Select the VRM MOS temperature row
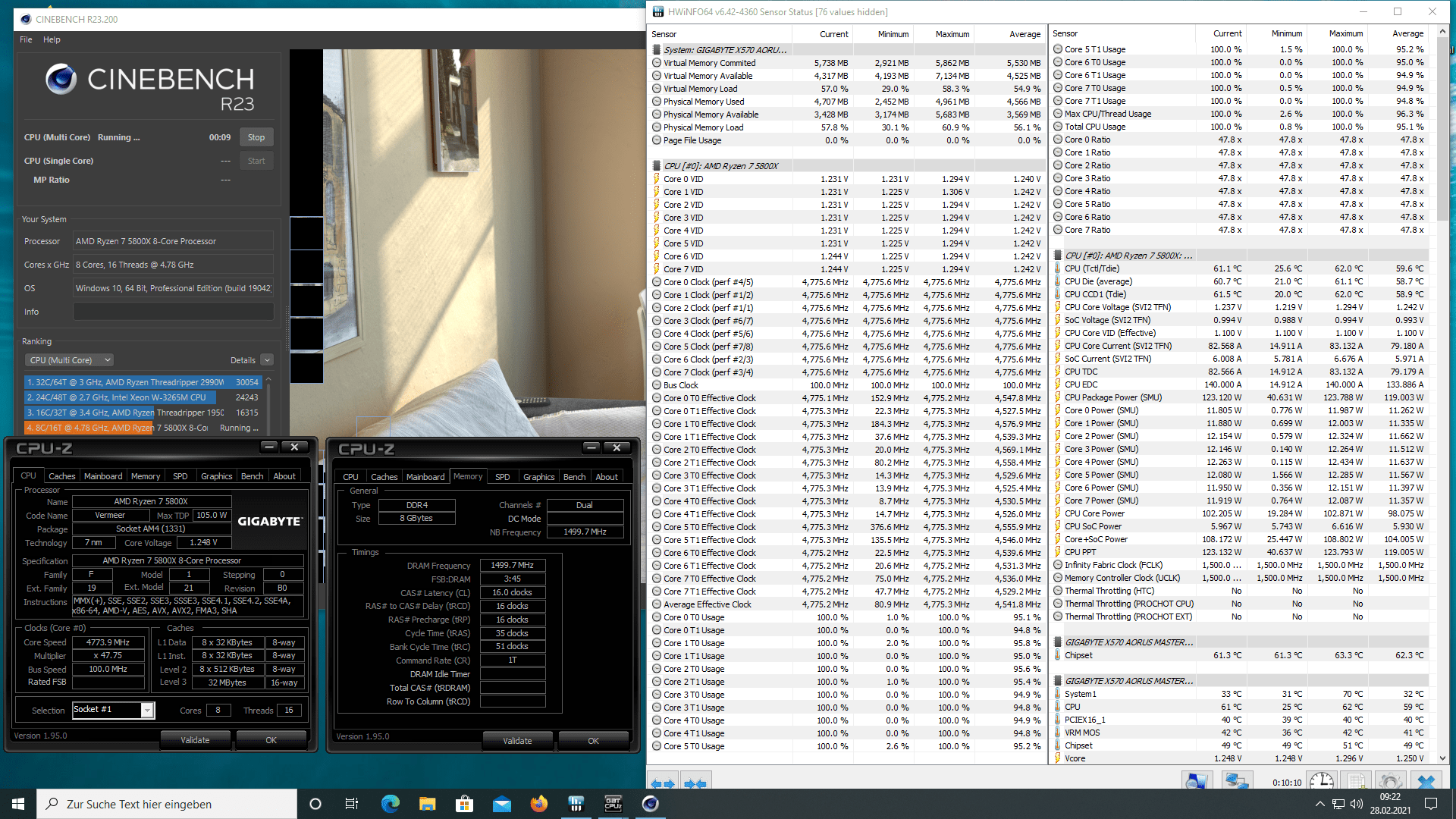 1241,733
